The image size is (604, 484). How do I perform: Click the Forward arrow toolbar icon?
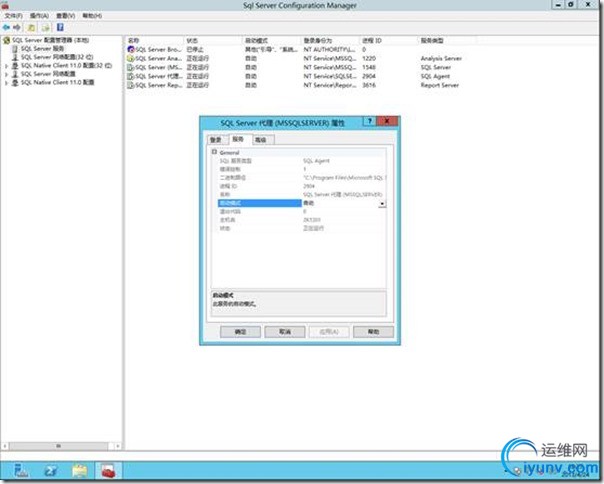click(x=17, y=27)
